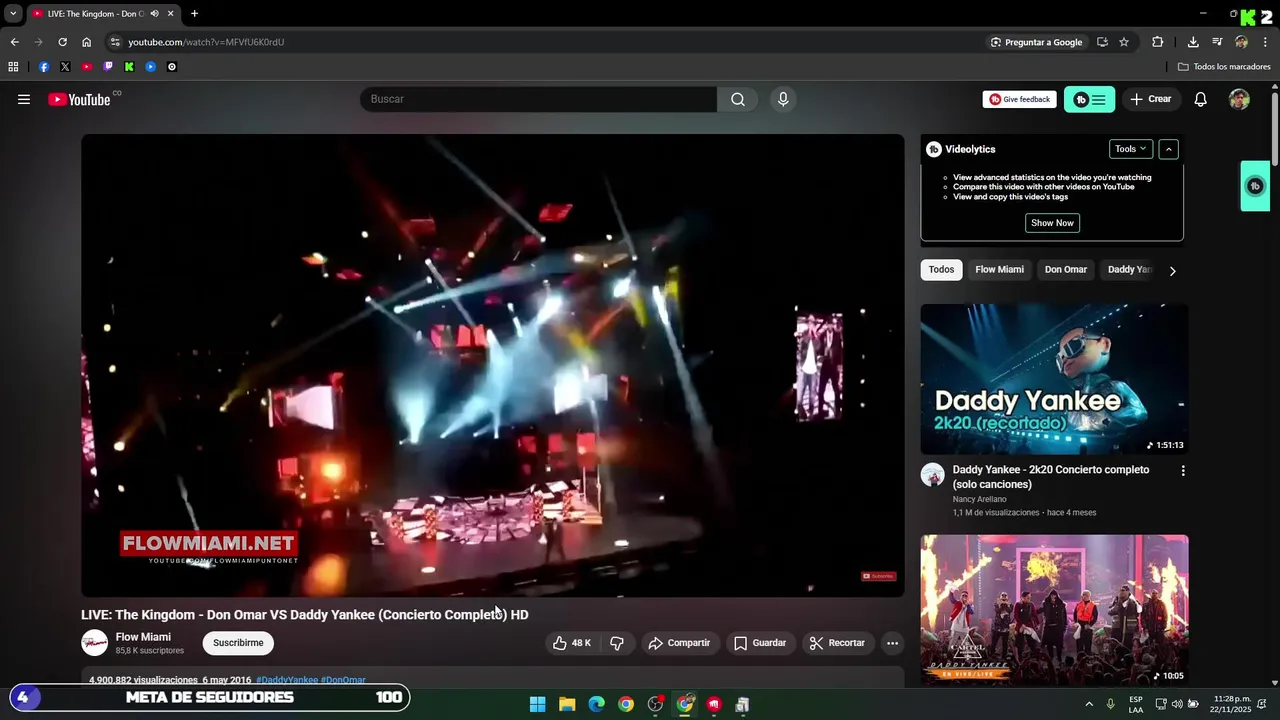1280x720 pixels.
Task: Select the Don Omar filter chip
Action: pyautogui.click(x=1065, y=270)
